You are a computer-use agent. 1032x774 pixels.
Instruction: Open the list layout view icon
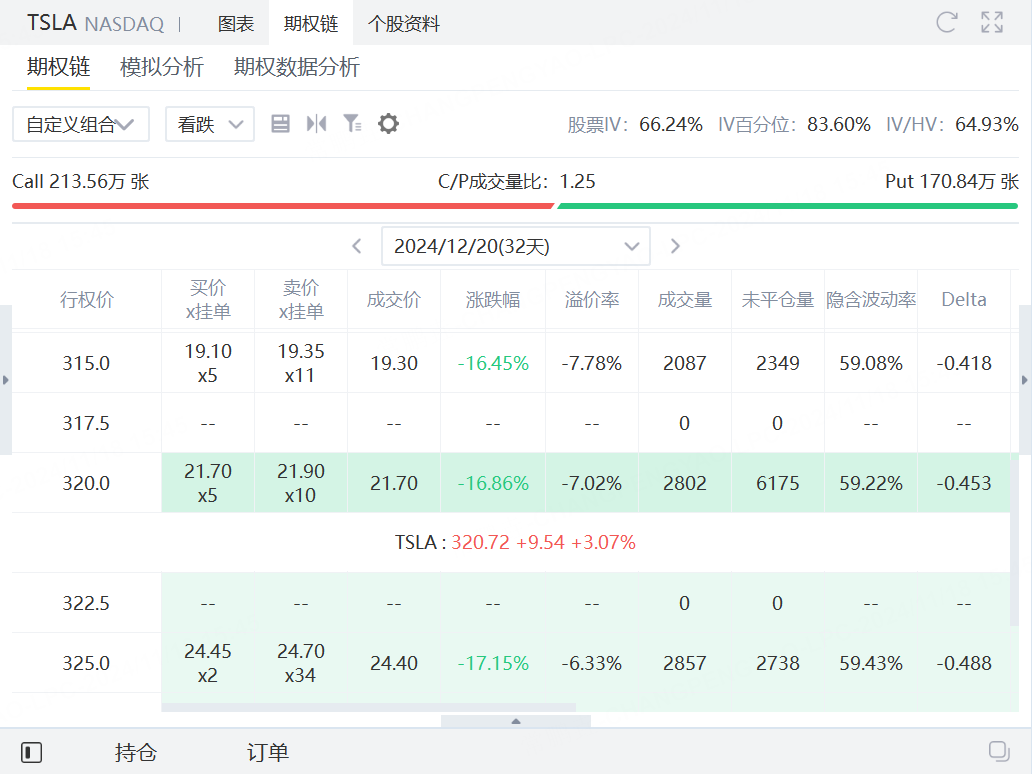pos(280,124)
